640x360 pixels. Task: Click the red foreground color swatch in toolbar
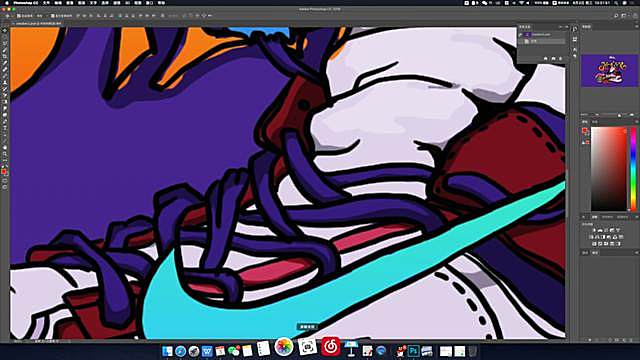[x=4, y=172]
